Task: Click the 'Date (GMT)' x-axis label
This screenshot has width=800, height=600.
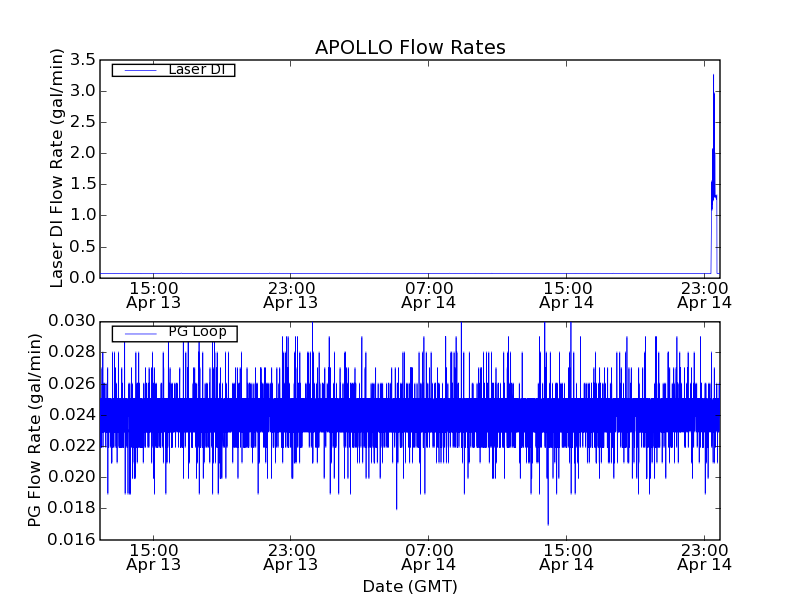Action: click(410, 586)
